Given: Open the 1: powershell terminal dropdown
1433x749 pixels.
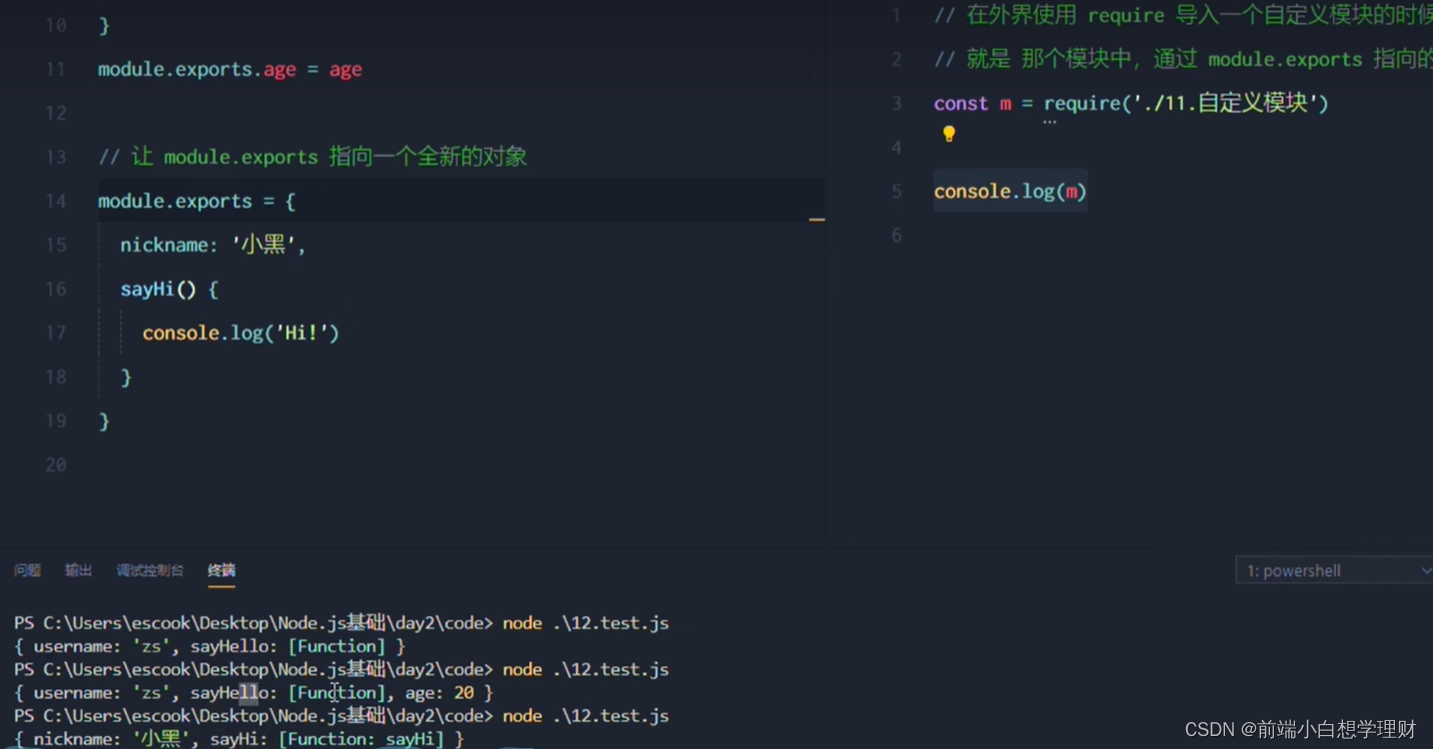Looking at the screenshot, I should click(1335, 571).
